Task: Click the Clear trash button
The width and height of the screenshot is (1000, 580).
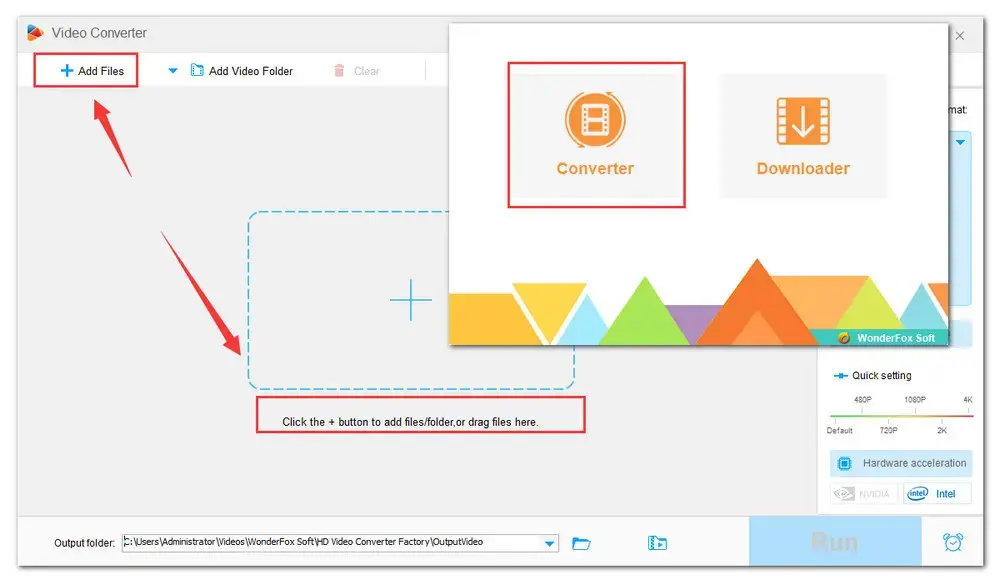Action: coord(357,71)
